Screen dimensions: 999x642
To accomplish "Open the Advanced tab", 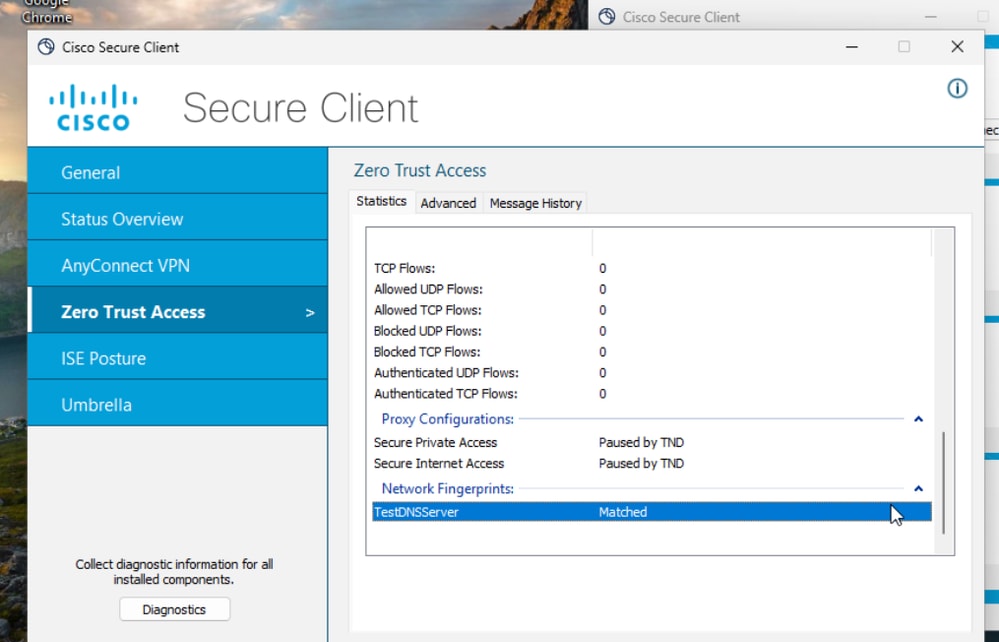I will coord(448,203).
